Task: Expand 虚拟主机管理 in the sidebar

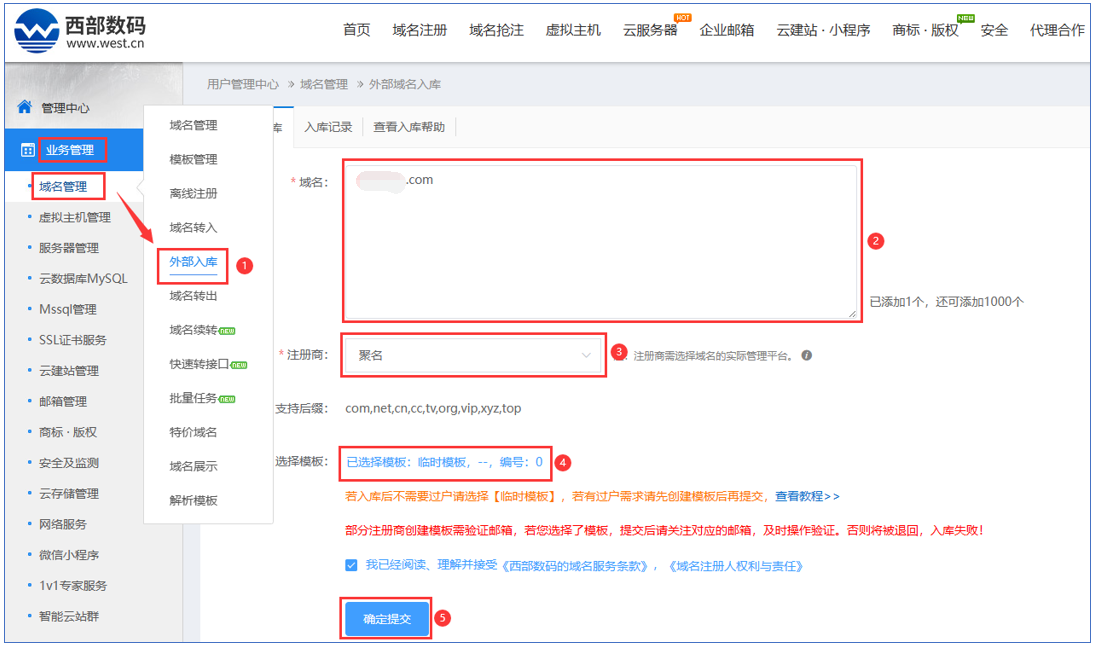Action: [x=74, y=217]
